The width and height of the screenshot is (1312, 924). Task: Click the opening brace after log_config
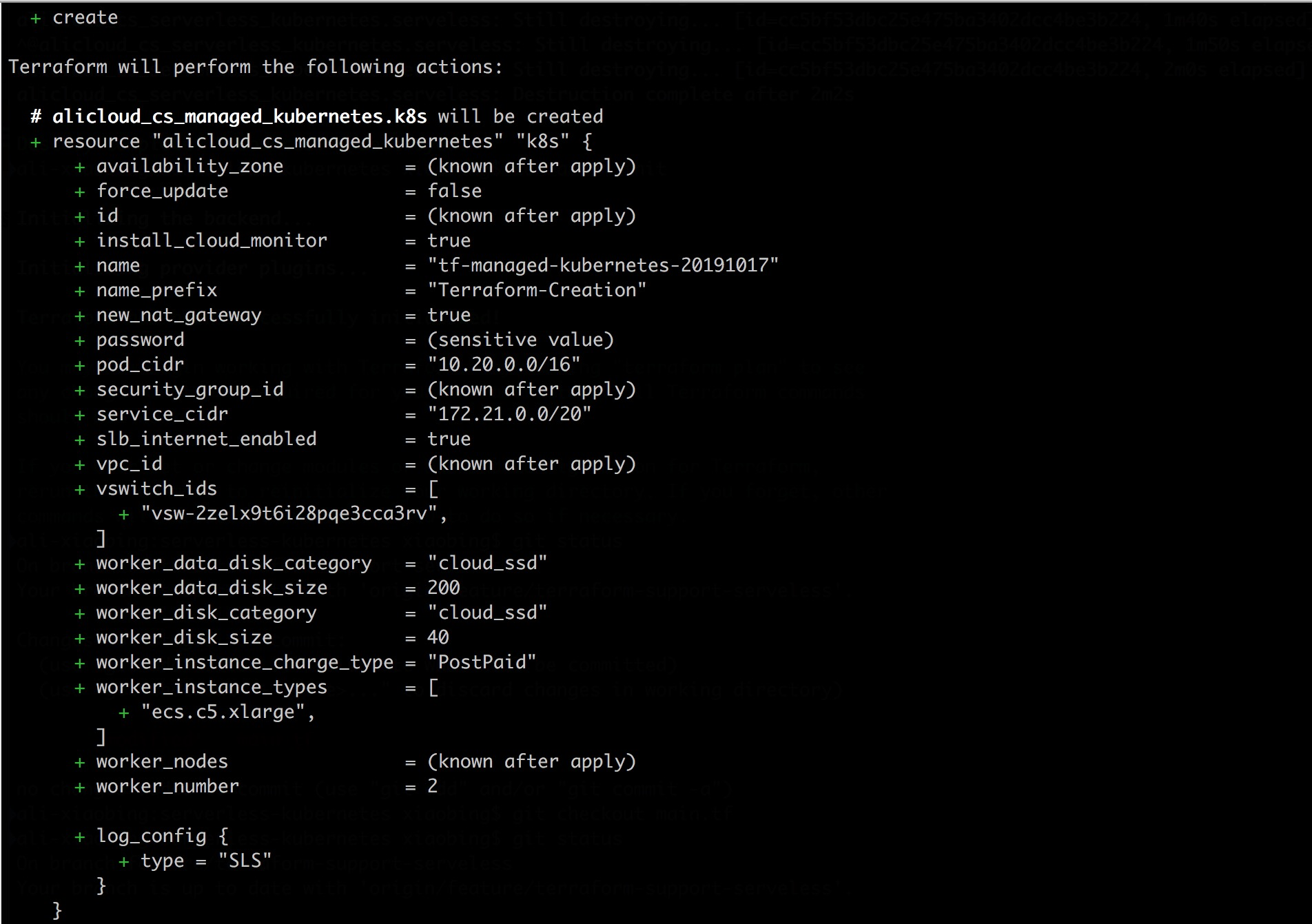pyautogui.click(x=223, y=836)
